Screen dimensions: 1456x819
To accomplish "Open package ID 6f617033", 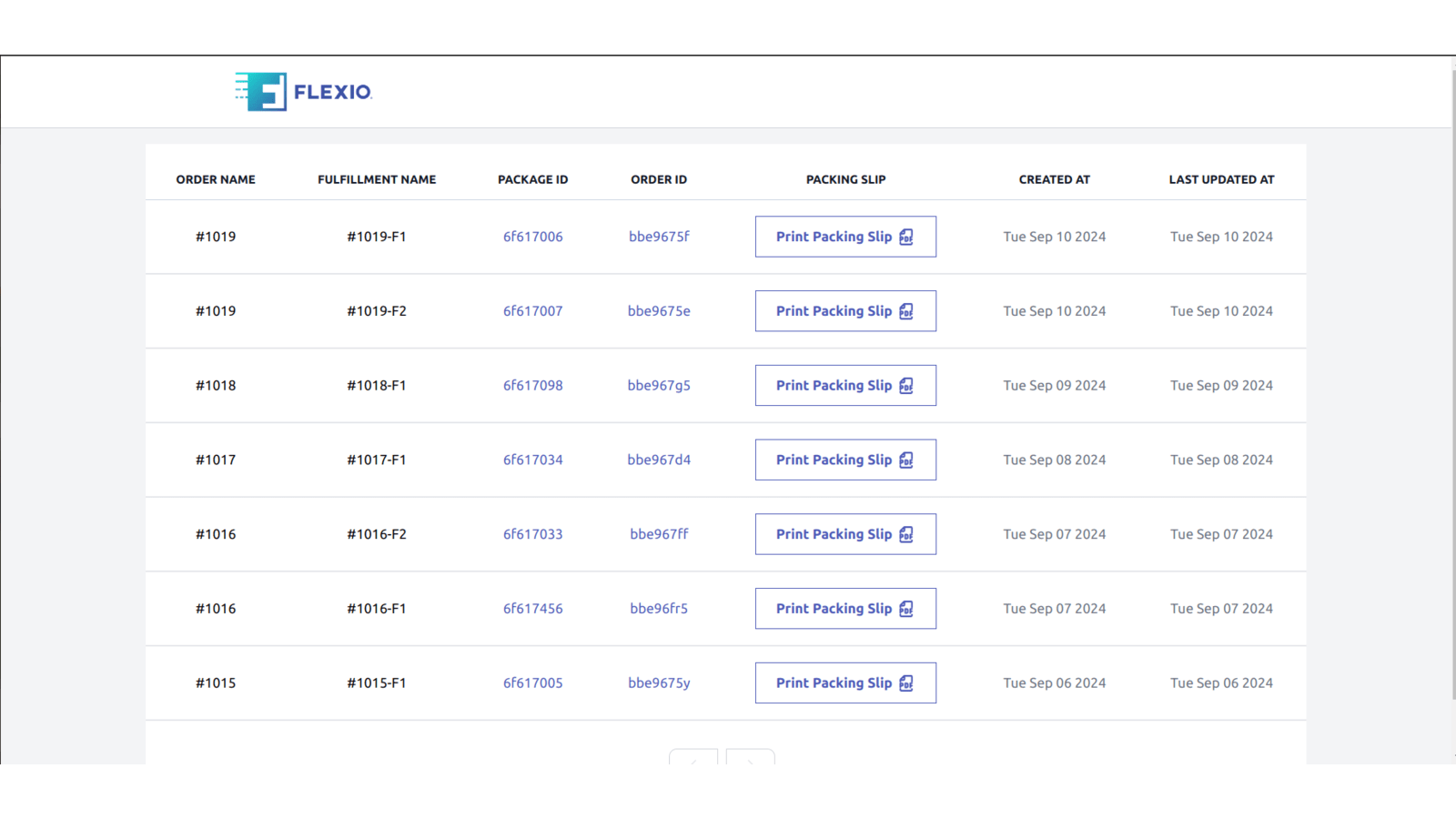I will (x=533, y=534).
